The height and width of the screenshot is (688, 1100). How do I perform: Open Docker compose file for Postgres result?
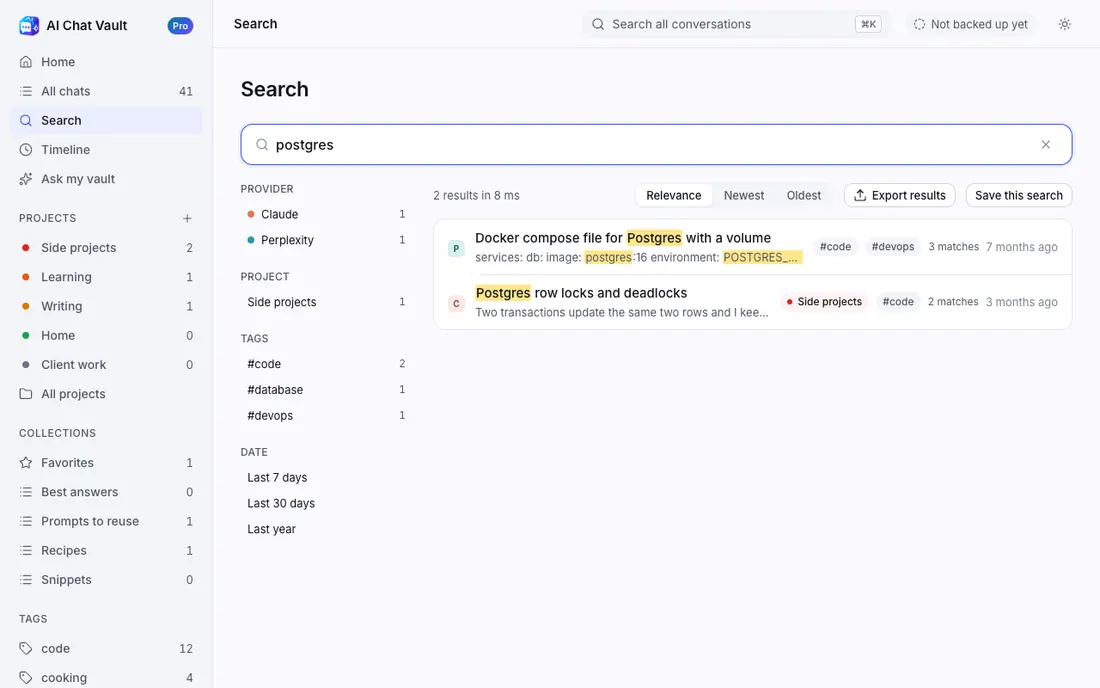click(753, 247)
